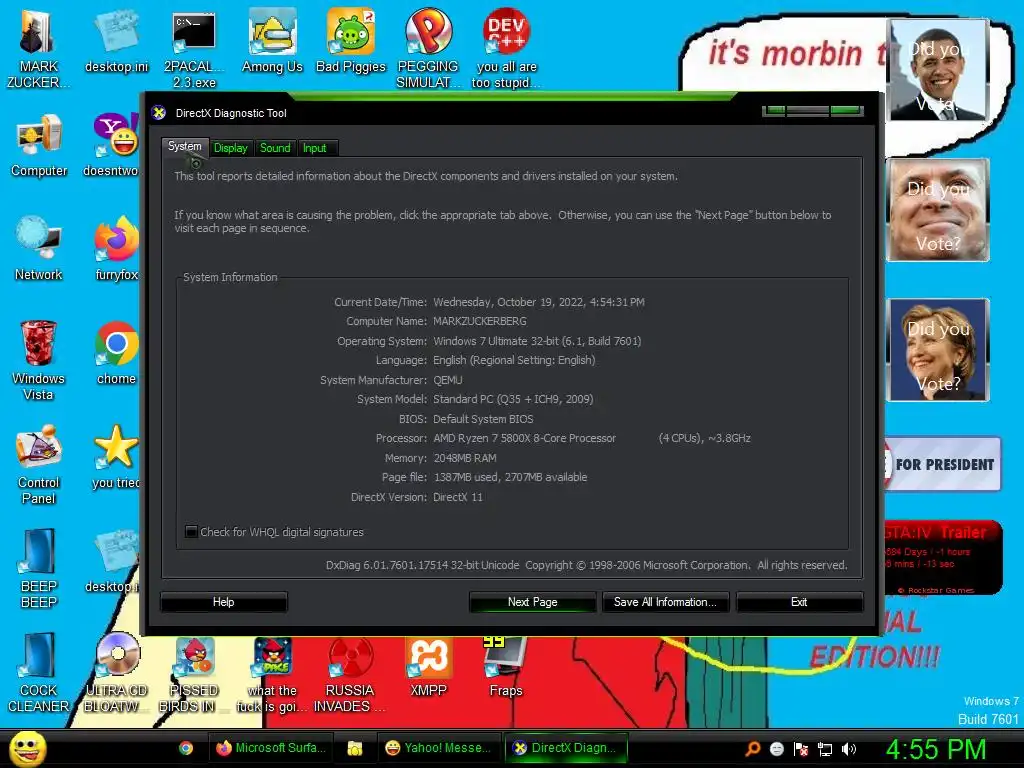Open the Computer desktop icon
The width and height of the screenshot is (1024, 768).
tap(39, 145)
